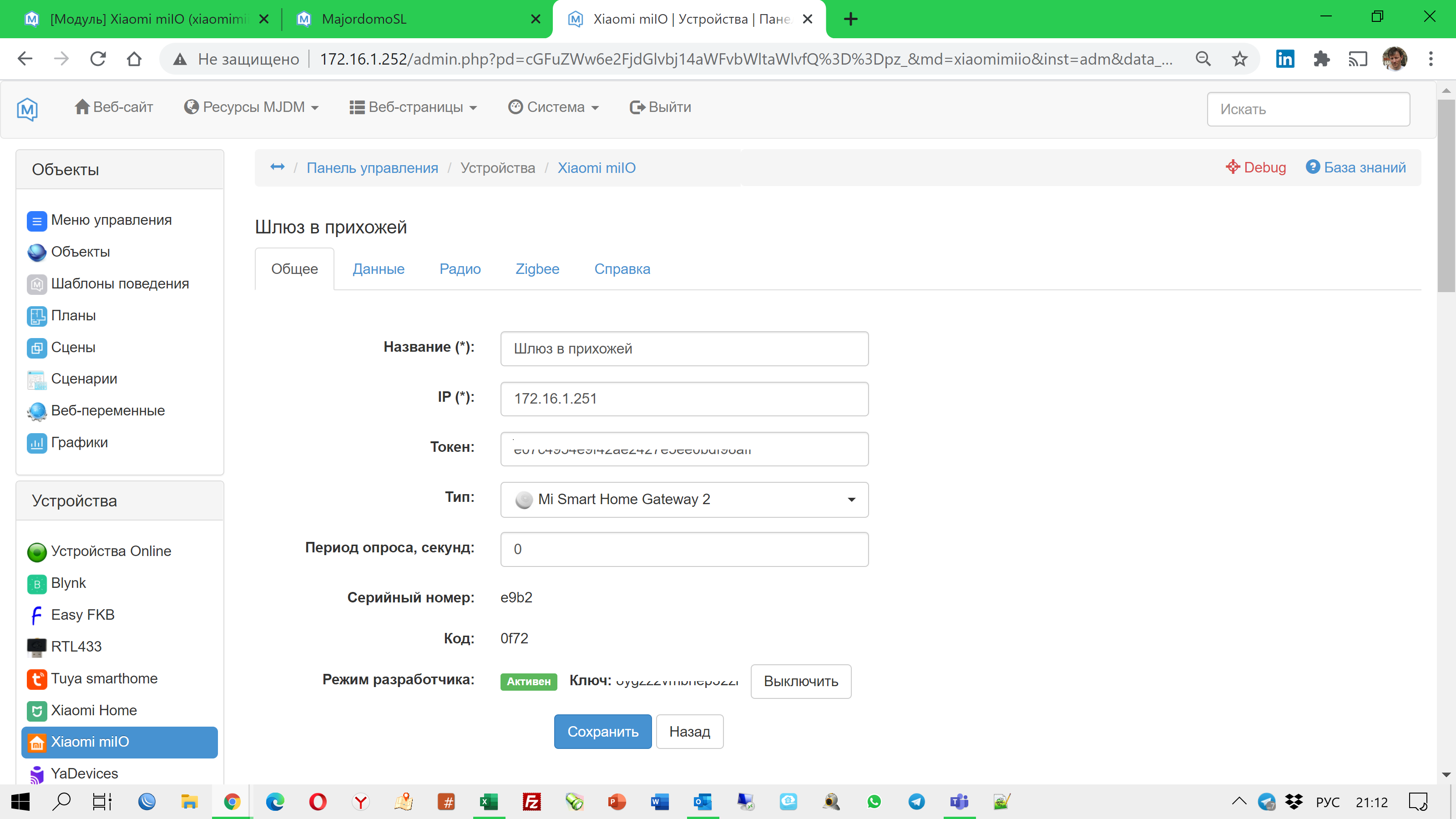Screen dimensions: 1456x819
Task: Open Blynk devices in sidebar
Action: [x=68, y=583]
